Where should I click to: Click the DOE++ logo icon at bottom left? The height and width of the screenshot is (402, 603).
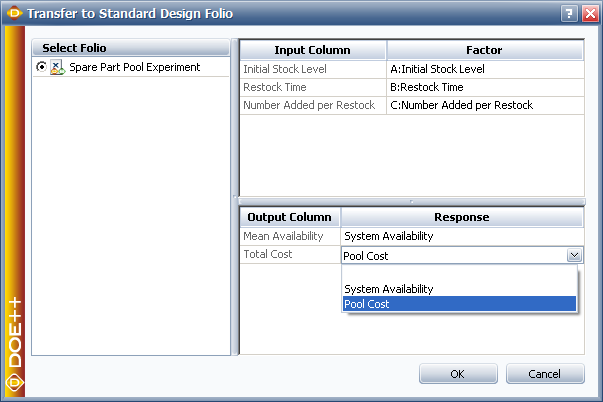pos(14,381)
